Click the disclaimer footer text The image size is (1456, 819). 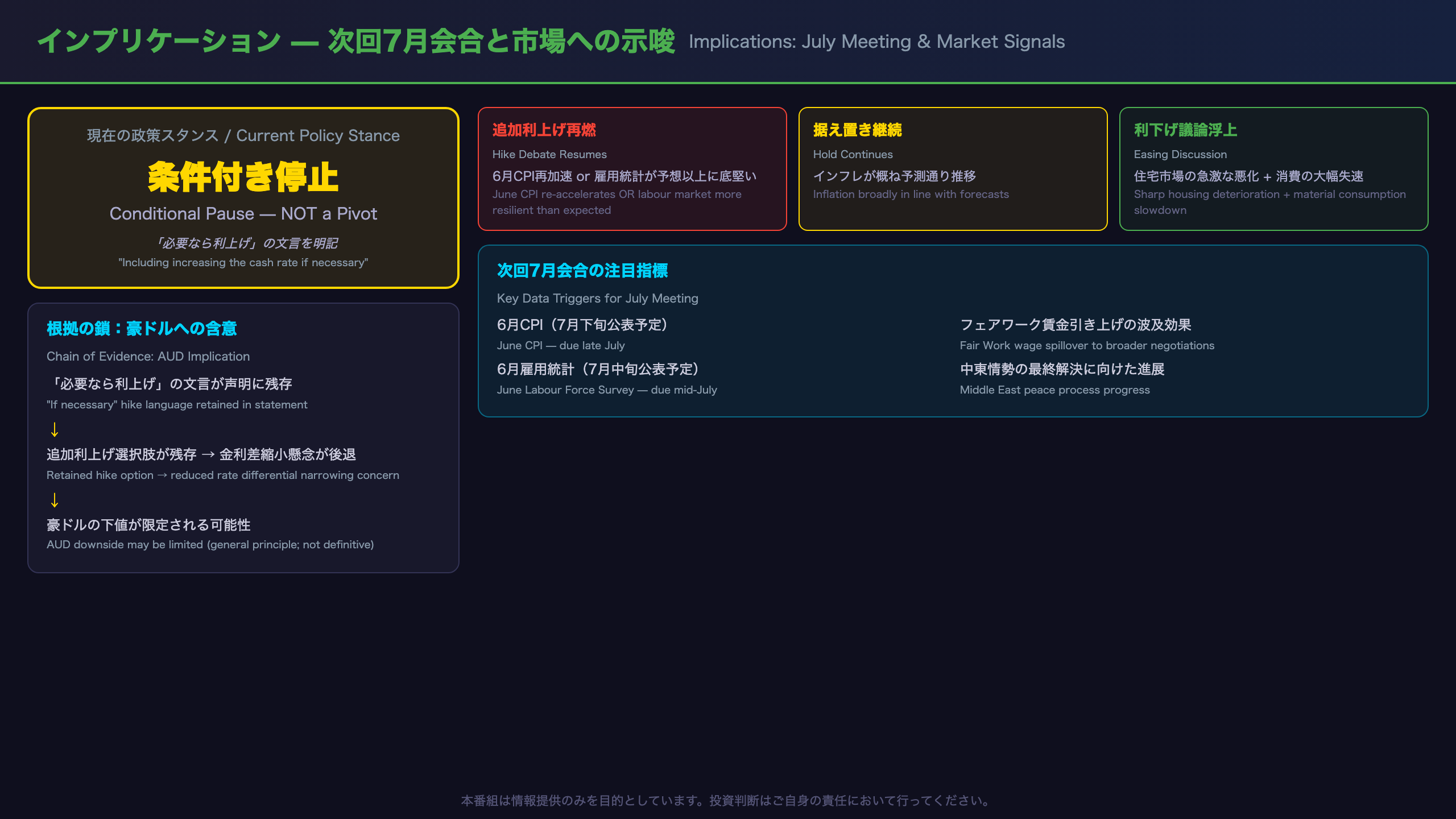728,801
